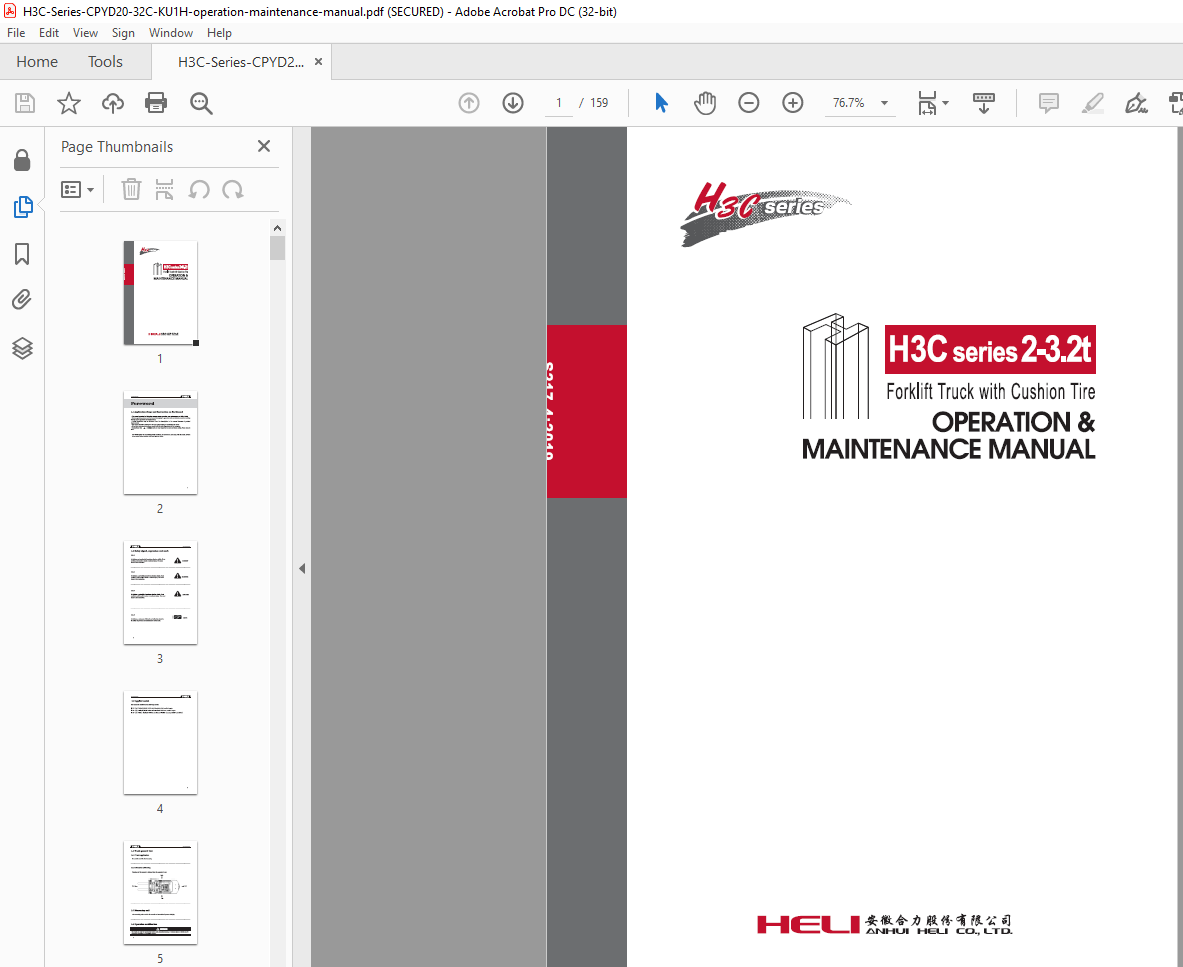Open the File menu
Screen dimensions: 1183x967
tap(16, 32)
